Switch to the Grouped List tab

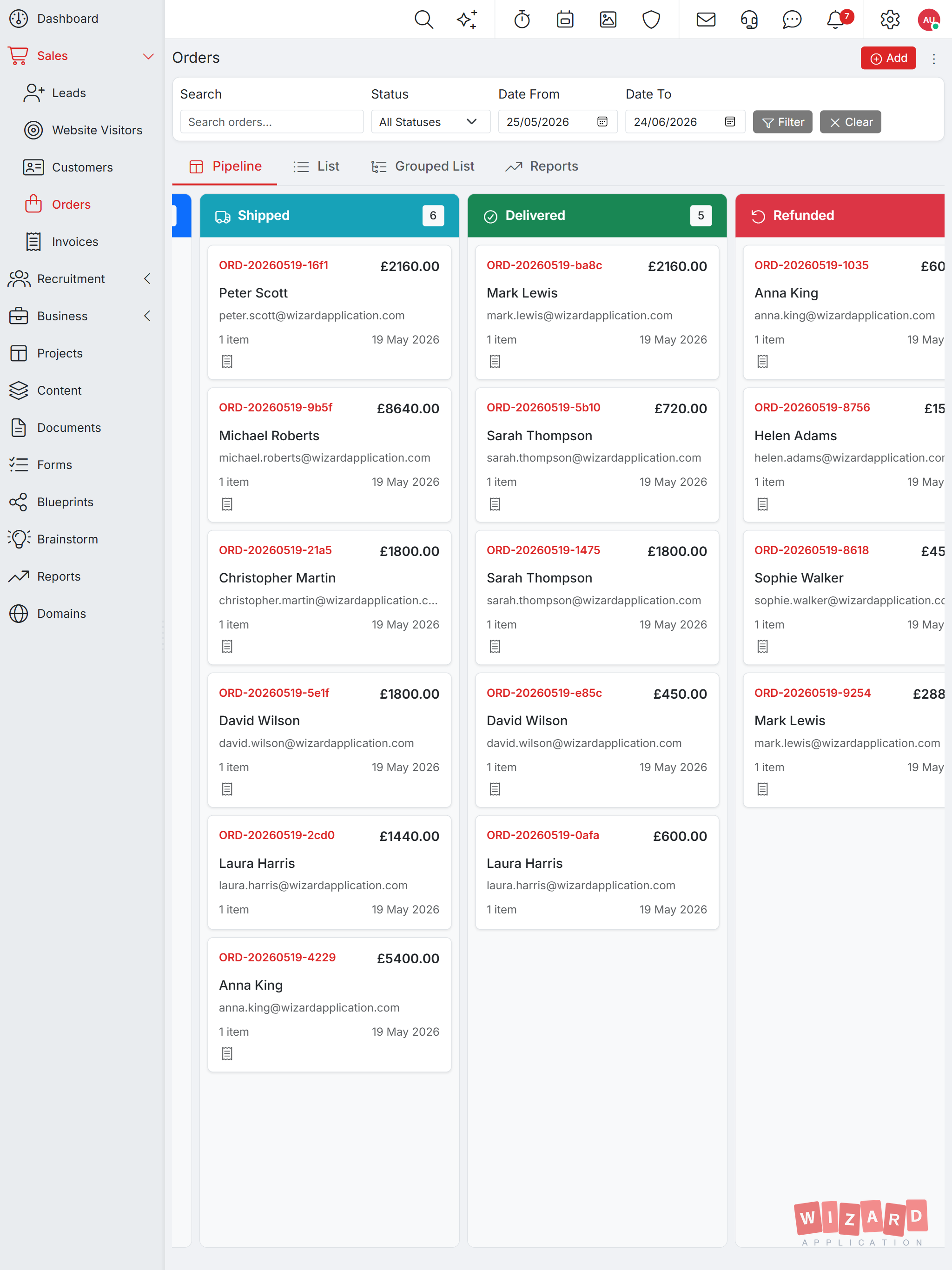tap(423, 166)
